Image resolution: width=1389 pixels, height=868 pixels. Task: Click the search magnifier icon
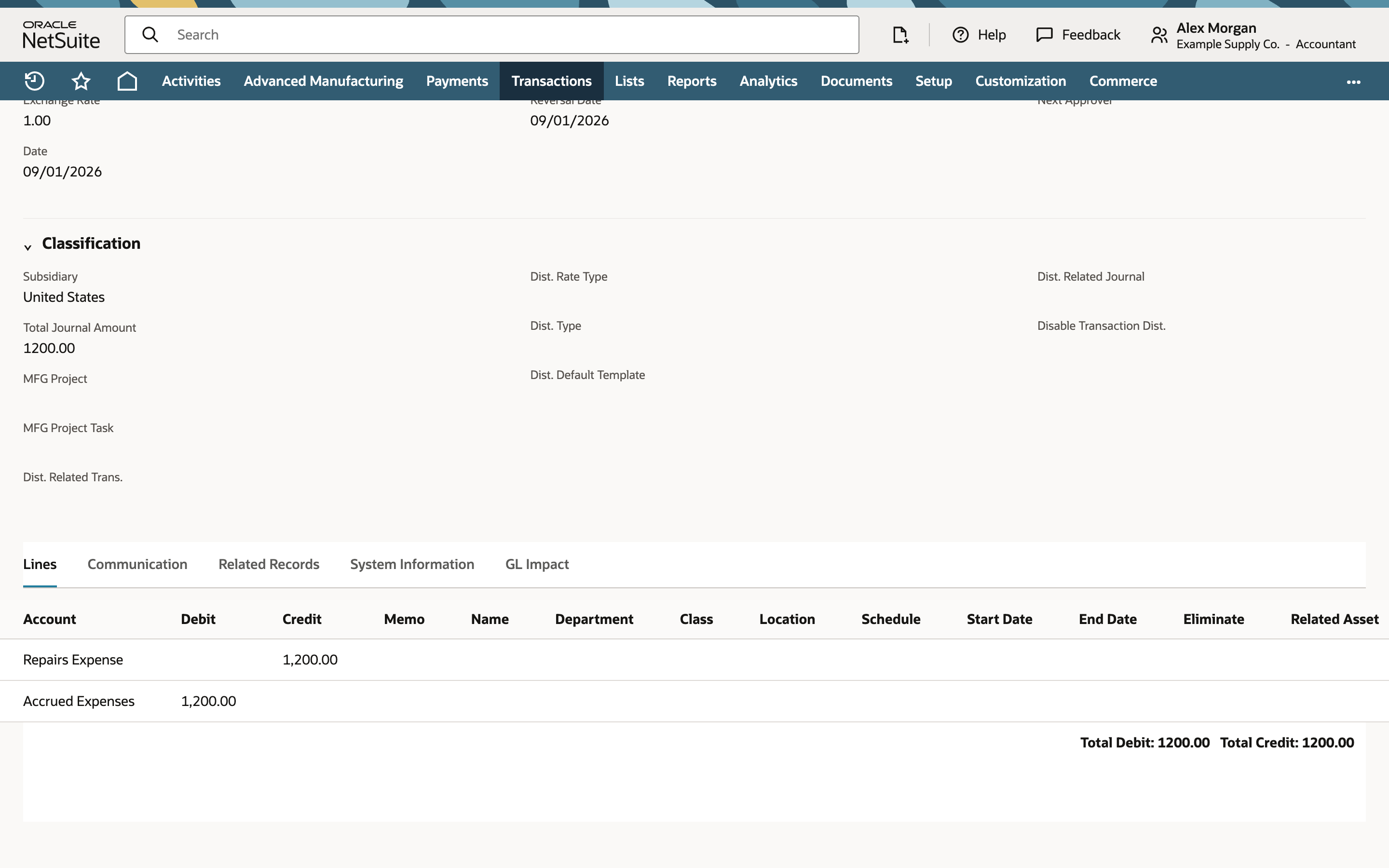click(150, 34)
